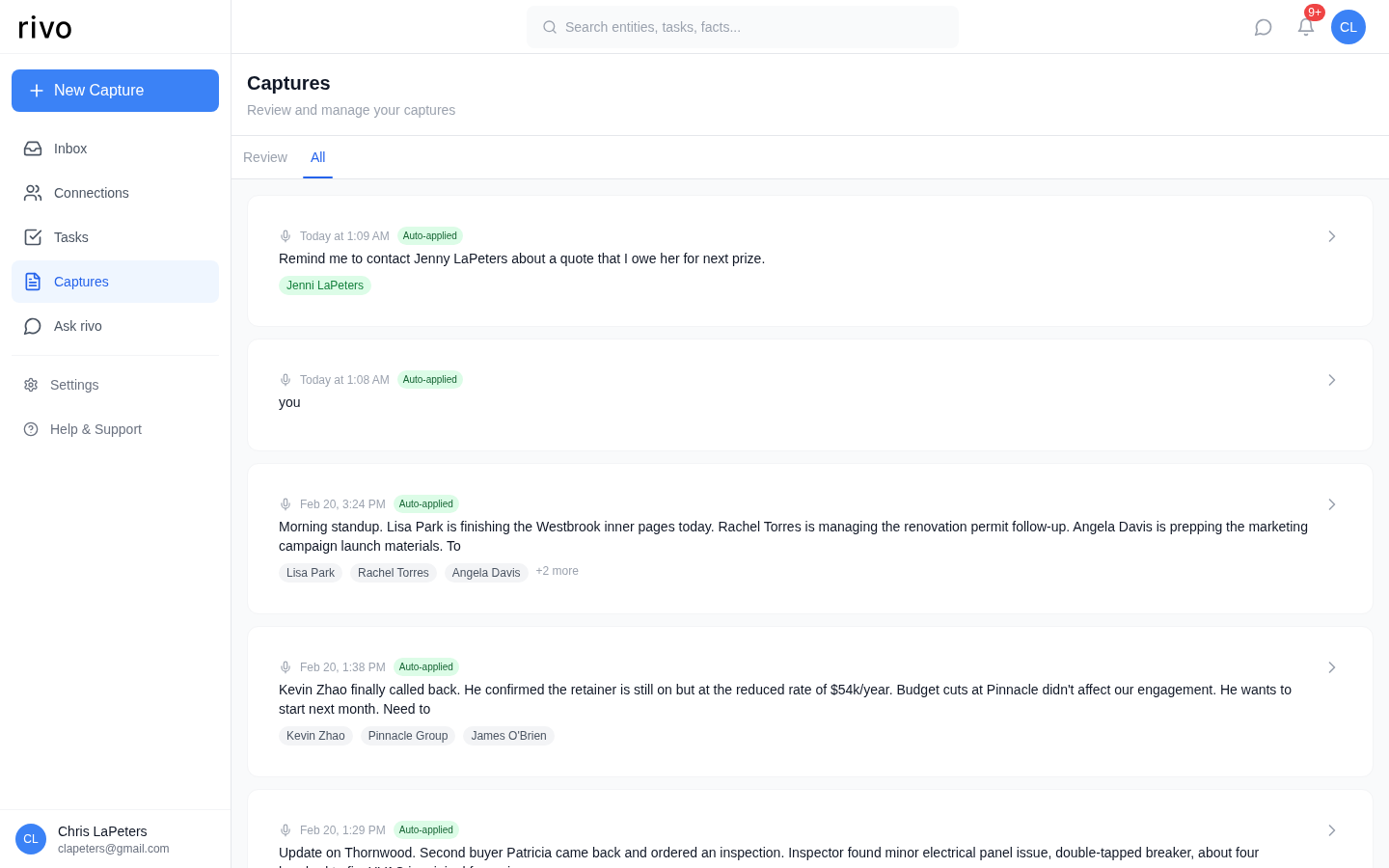This screenshot has height=868, width=1389.
Task: Expand the Jenny LaPeters capture details
Action: pyautogui.click(x=1332, y=236)
